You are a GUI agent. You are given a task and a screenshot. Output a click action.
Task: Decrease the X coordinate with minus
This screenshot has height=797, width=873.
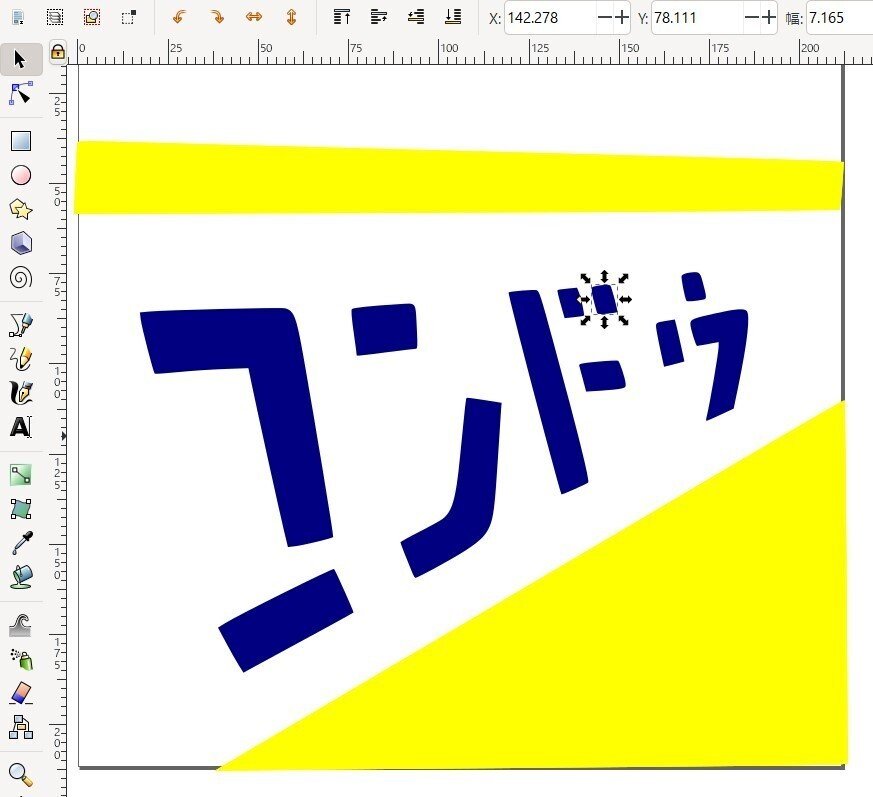pos(605,18)
